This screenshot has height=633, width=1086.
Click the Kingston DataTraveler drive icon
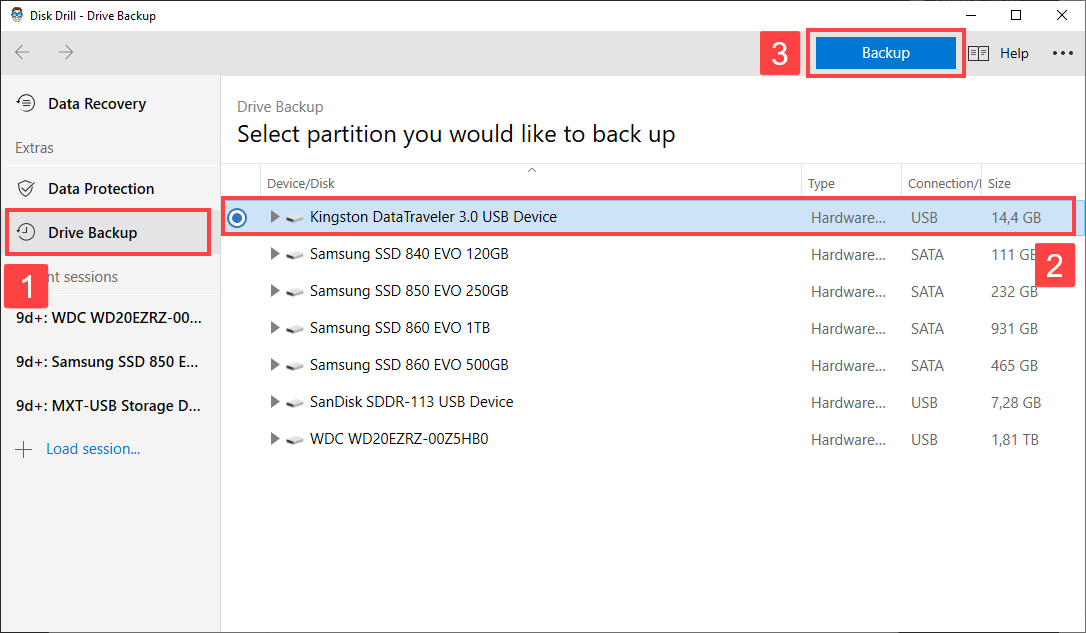(294, 217)
